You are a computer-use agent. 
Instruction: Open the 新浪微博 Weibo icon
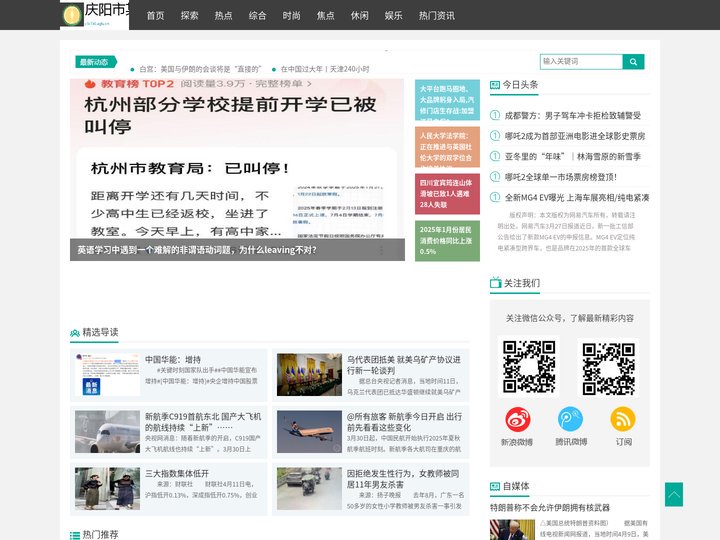(518, 419)
